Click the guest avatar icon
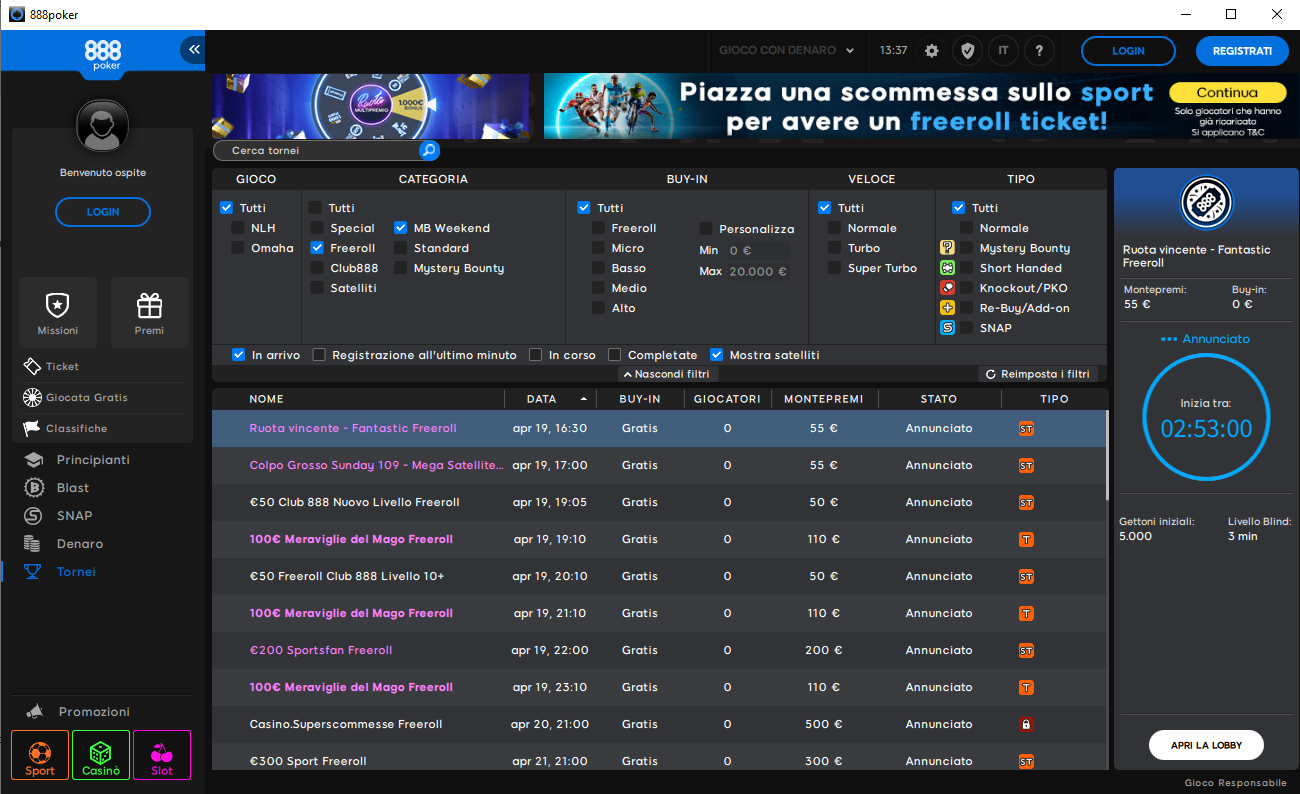The width and height of the screenshot is (1300, 794). pyautogui.click(x=103, y=128)
